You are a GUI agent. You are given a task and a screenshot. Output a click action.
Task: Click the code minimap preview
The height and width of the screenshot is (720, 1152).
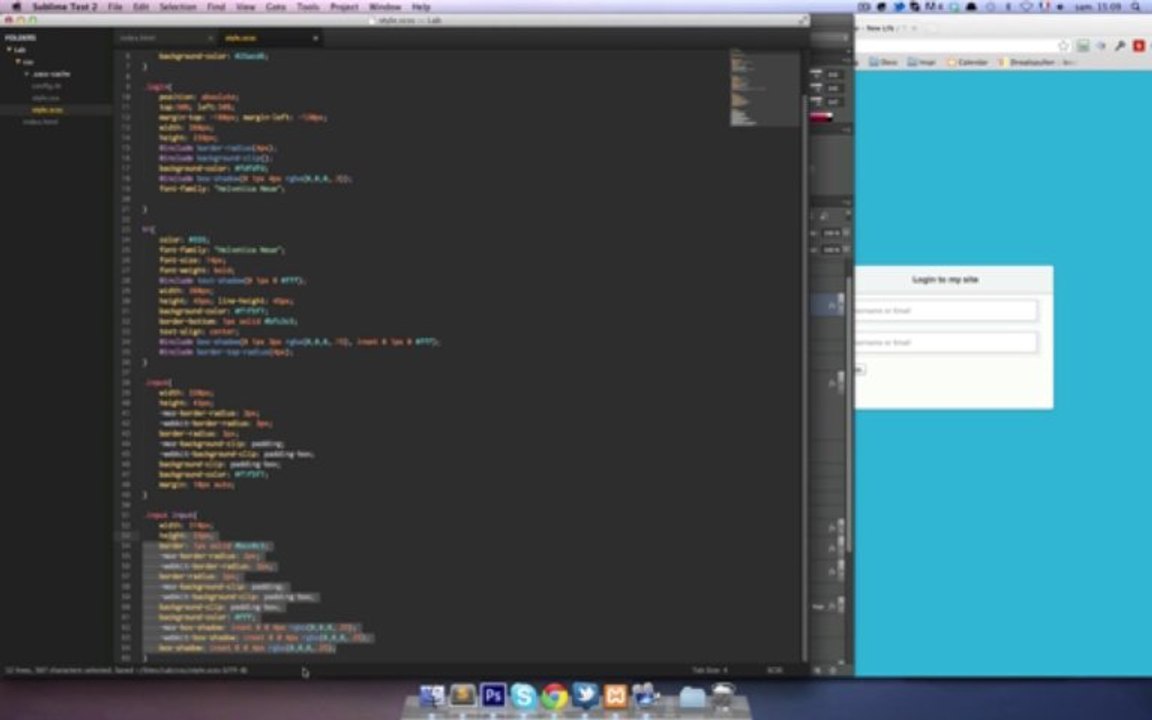(x=763, y=87)
